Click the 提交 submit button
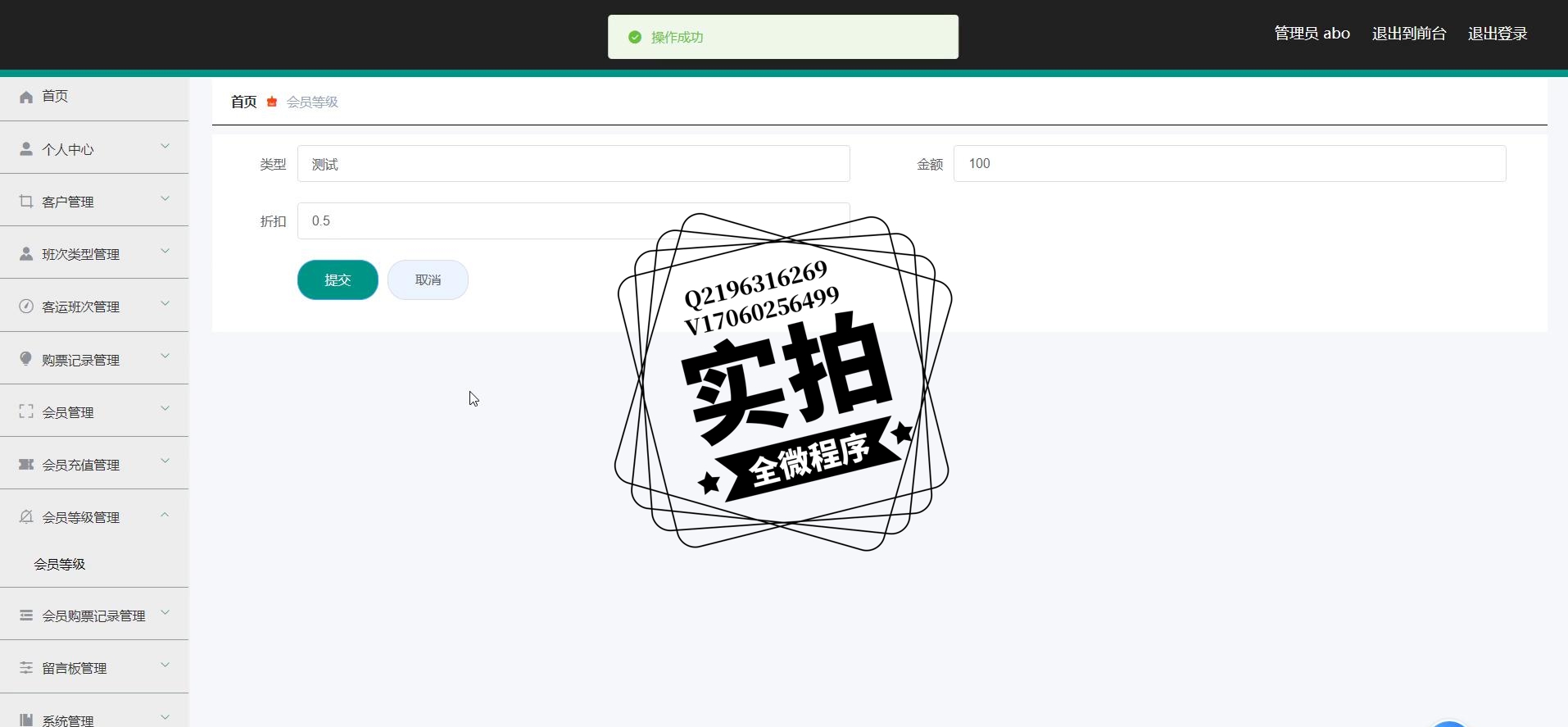 point(338,279)
